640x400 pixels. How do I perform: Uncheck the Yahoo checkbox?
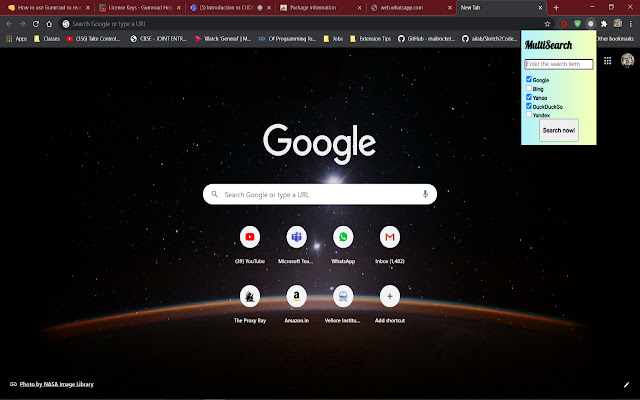pos(529,97)
